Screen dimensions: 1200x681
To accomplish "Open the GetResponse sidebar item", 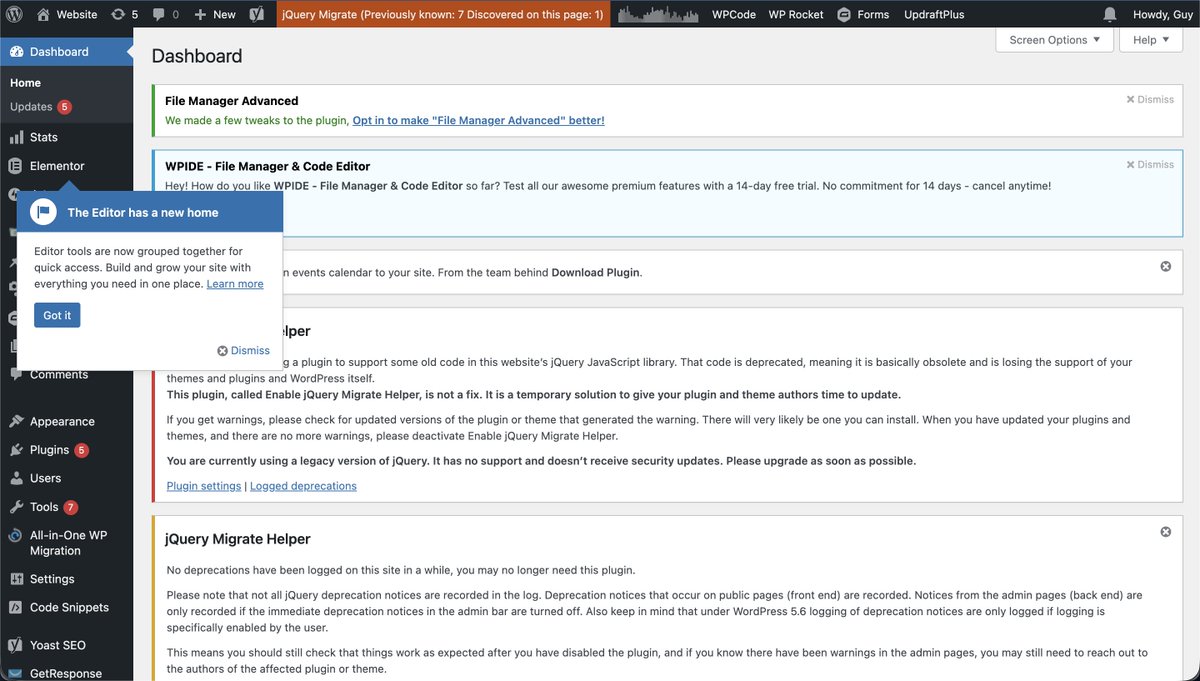I will pos(66,673).
